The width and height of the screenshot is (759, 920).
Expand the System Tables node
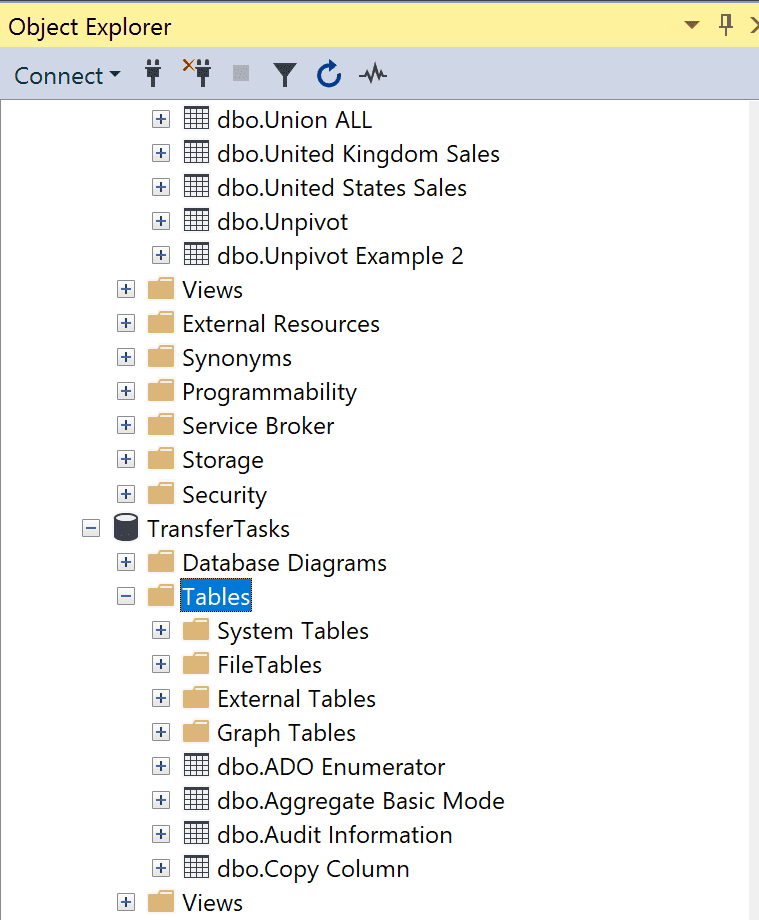click(161, 630)
